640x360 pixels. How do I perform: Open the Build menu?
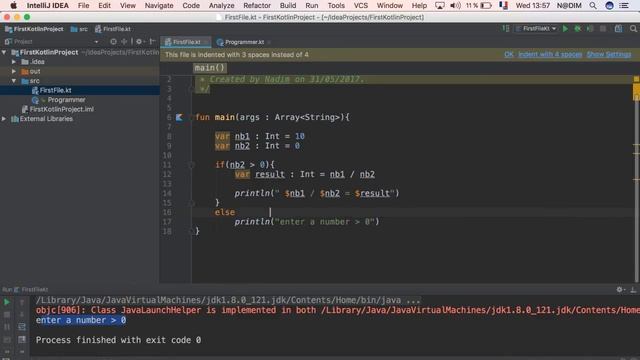pos(288,6)
